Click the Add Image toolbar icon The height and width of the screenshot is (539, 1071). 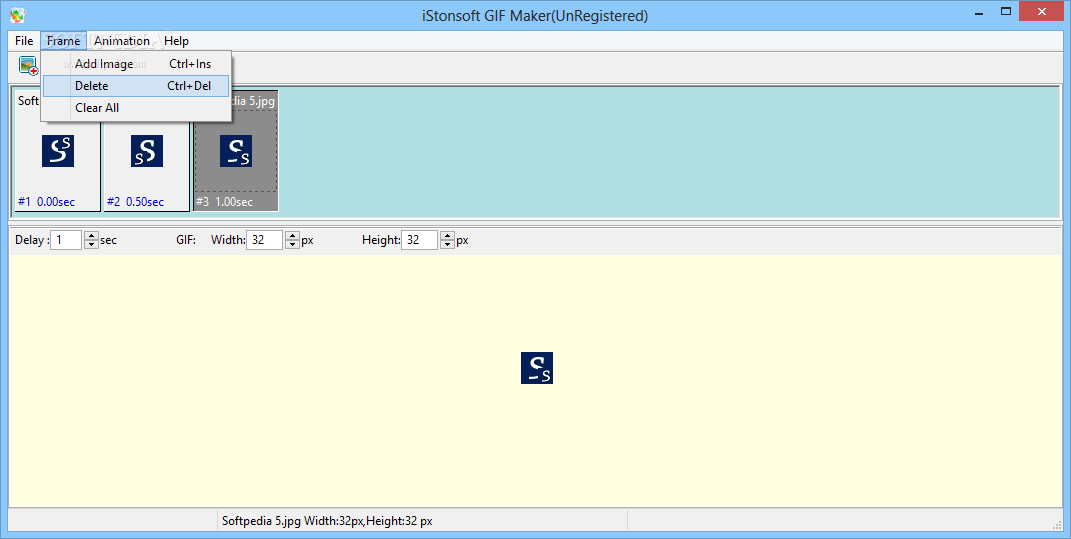tap(28, 66)
